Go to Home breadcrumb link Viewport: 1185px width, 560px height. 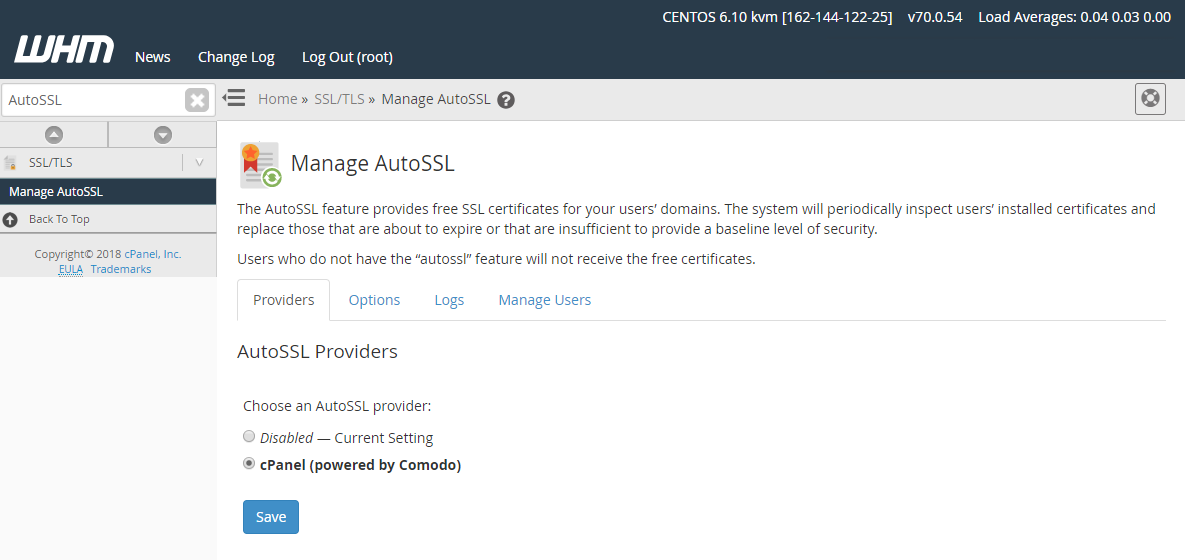click(x=277, y=99)
